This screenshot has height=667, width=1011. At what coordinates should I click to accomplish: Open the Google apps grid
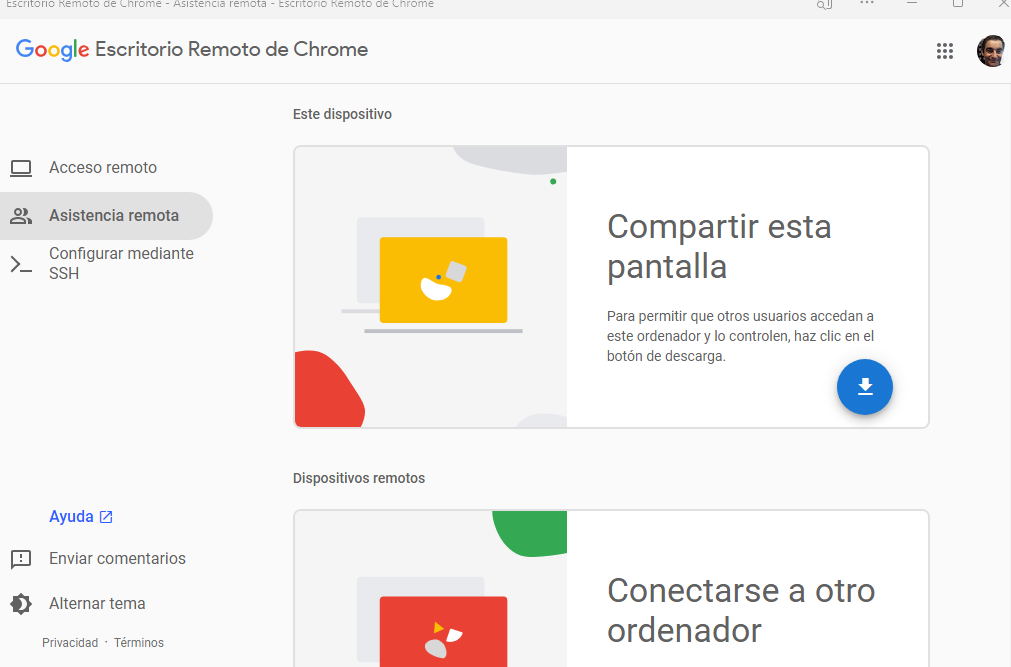pyautogui.click(x=944, y=51)
